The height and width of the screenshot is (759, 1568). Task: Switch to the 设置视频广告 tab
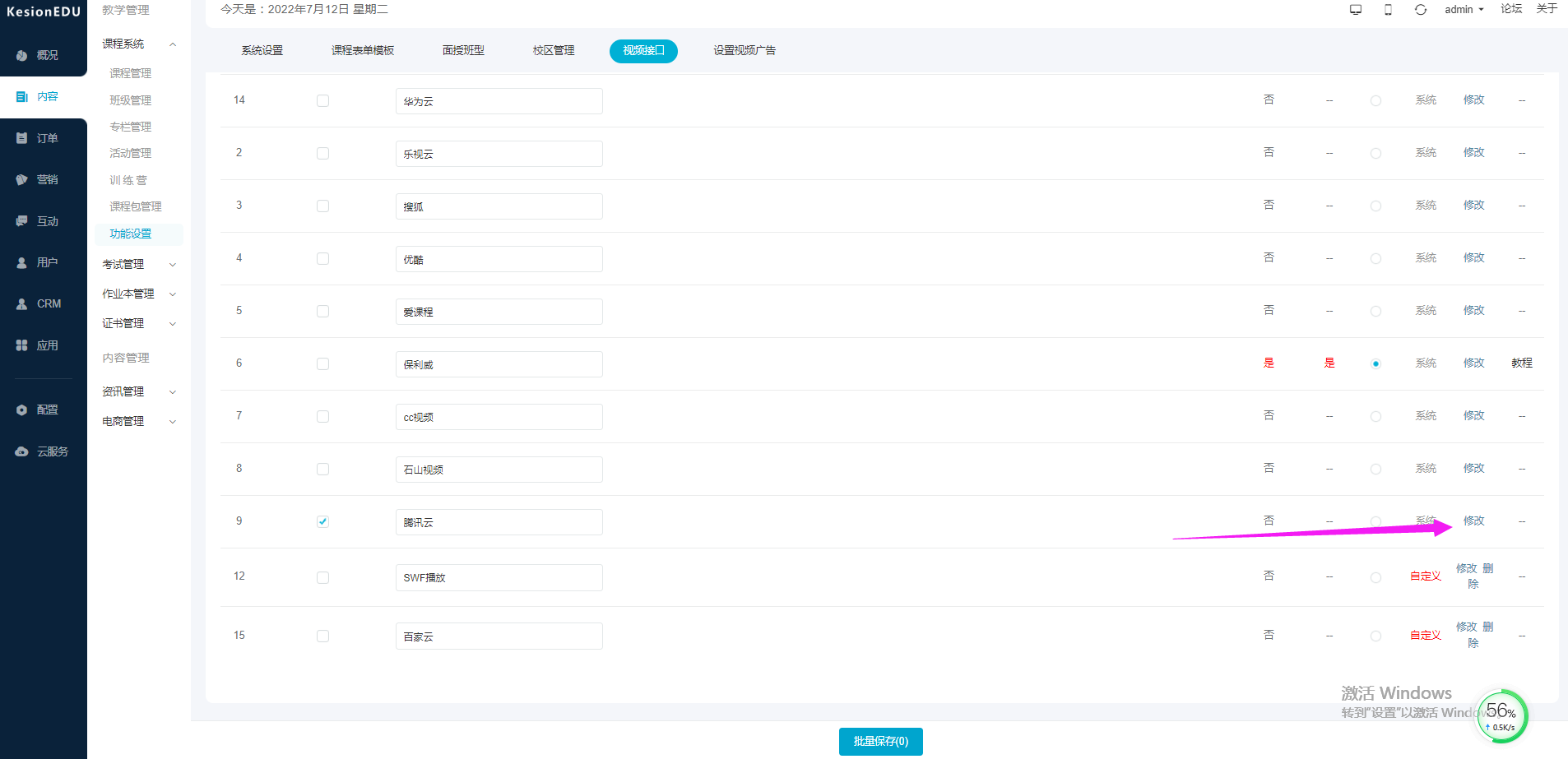(744, 51)
